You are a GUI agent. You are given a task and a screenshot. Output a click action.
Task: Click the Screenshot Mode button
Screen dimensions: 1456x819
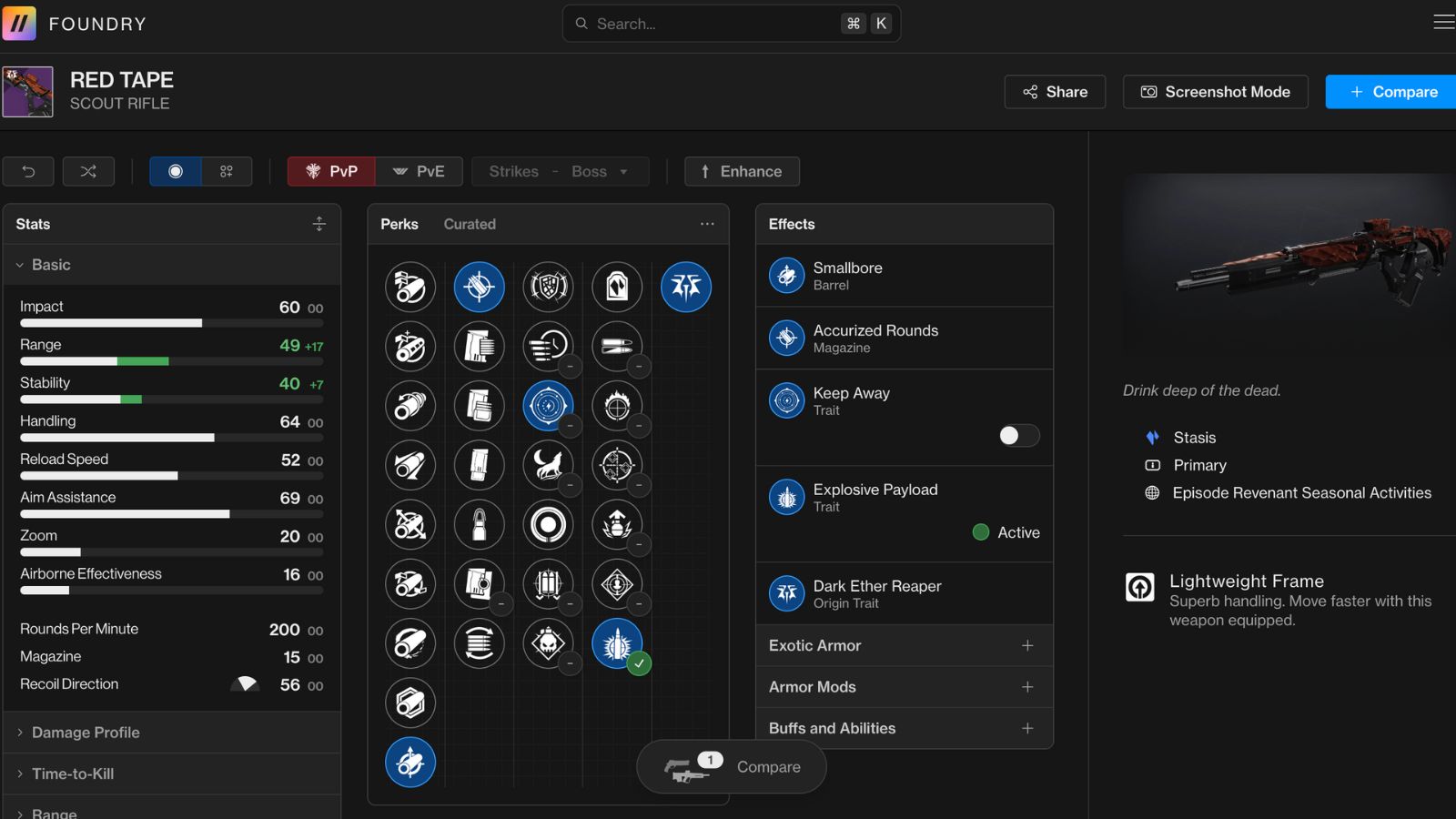click(x=1215, y=92)
